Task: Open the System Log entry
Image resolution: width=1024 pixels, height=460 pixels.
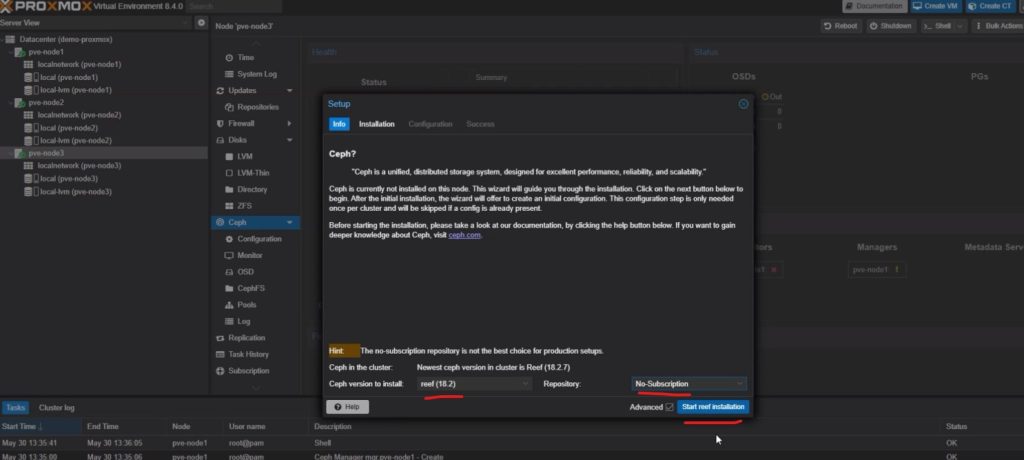Action: [256, 74]
